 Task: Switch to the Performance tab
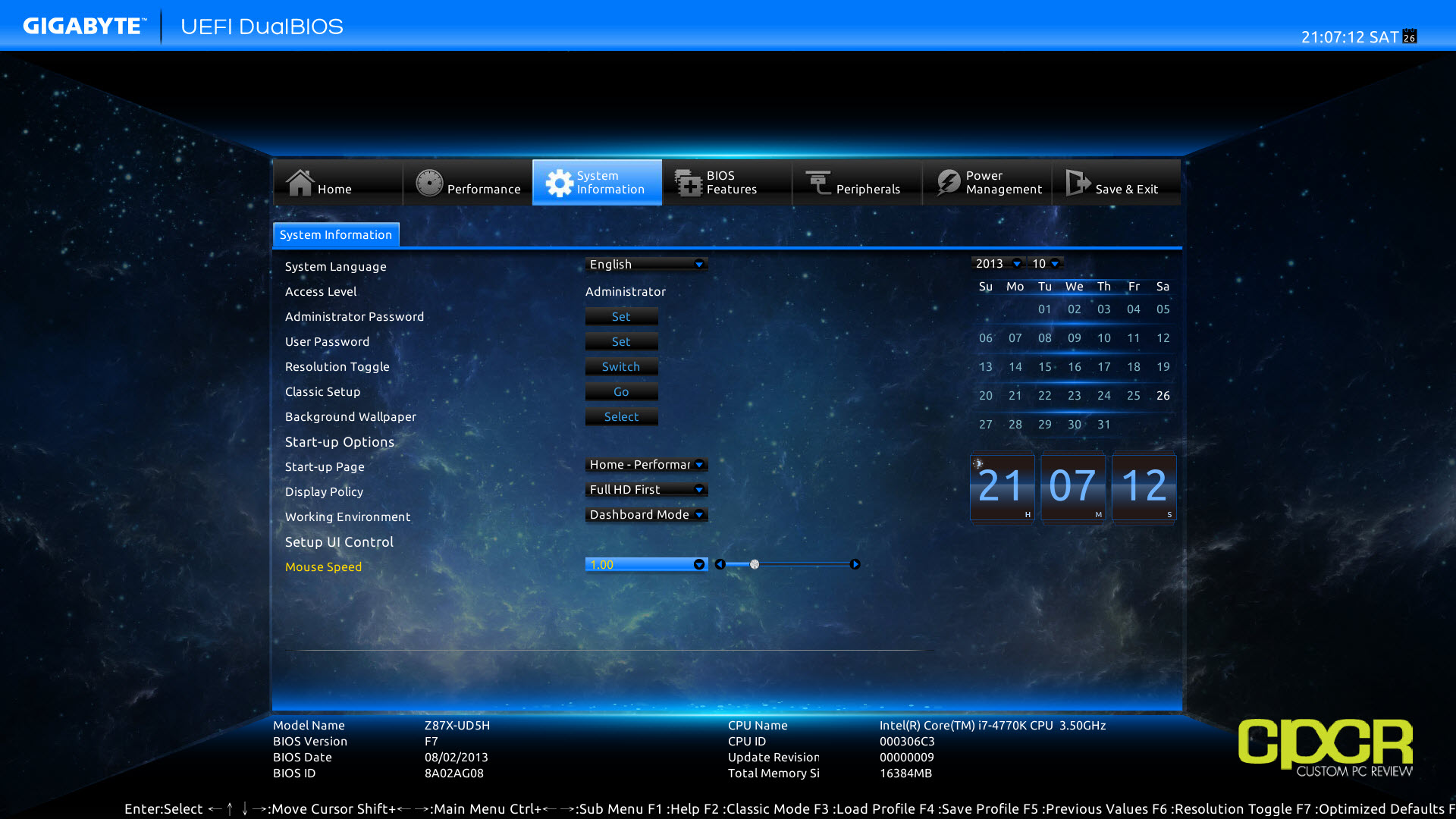coord(467,183)
